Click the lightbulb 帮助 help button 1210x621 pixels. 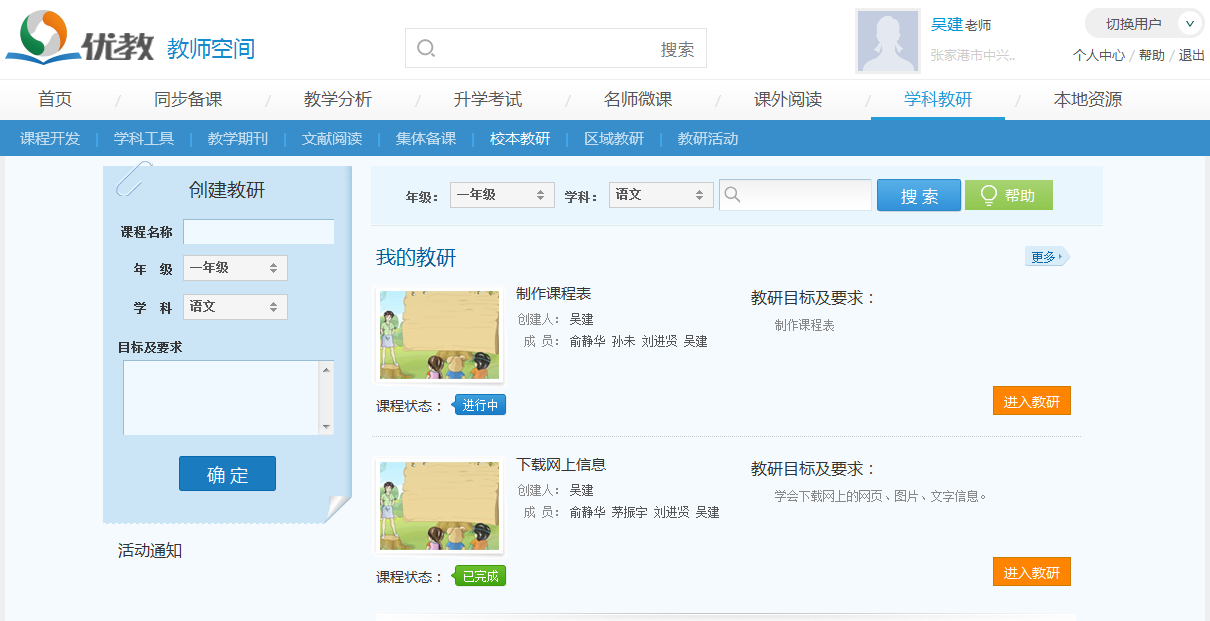pos(1008,196)
